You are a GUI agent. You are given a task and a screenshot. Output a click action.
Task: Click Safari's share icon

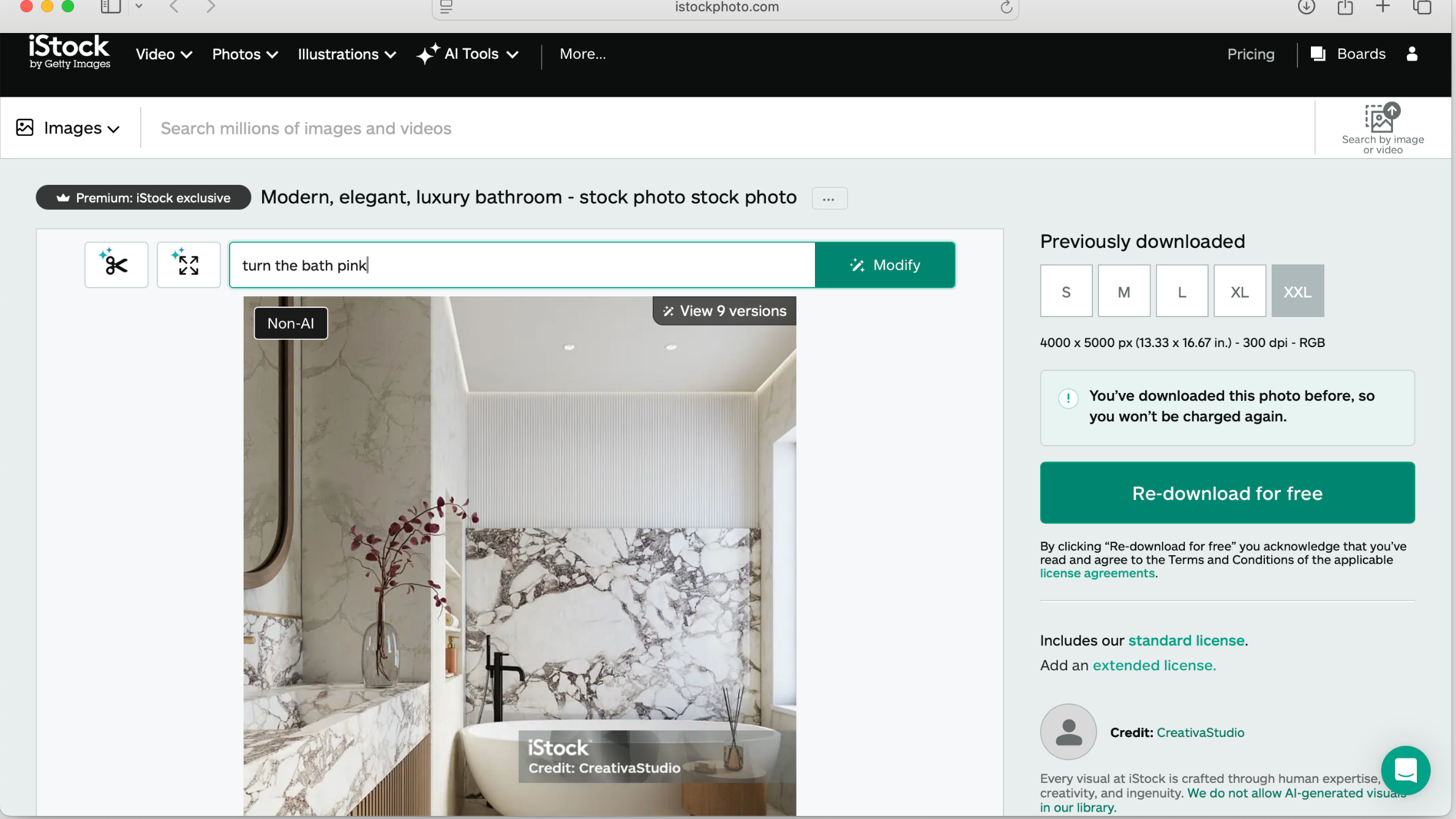click(1345, 7)
